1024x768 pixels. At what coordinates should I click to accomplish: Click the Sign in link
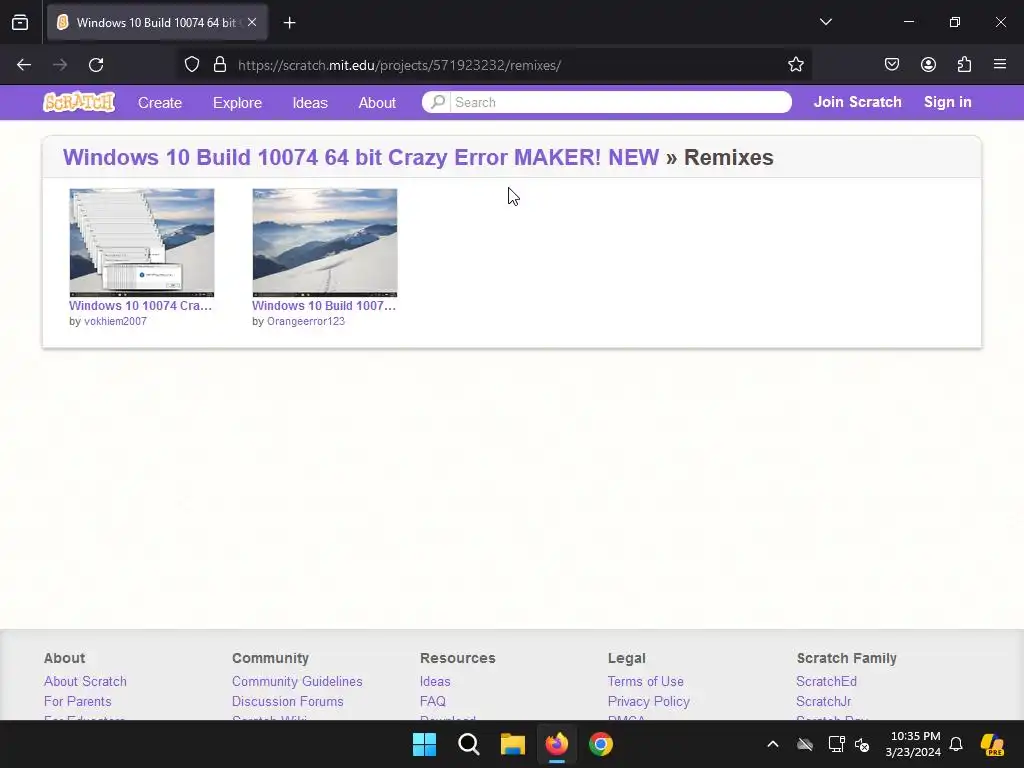[948, 102]
